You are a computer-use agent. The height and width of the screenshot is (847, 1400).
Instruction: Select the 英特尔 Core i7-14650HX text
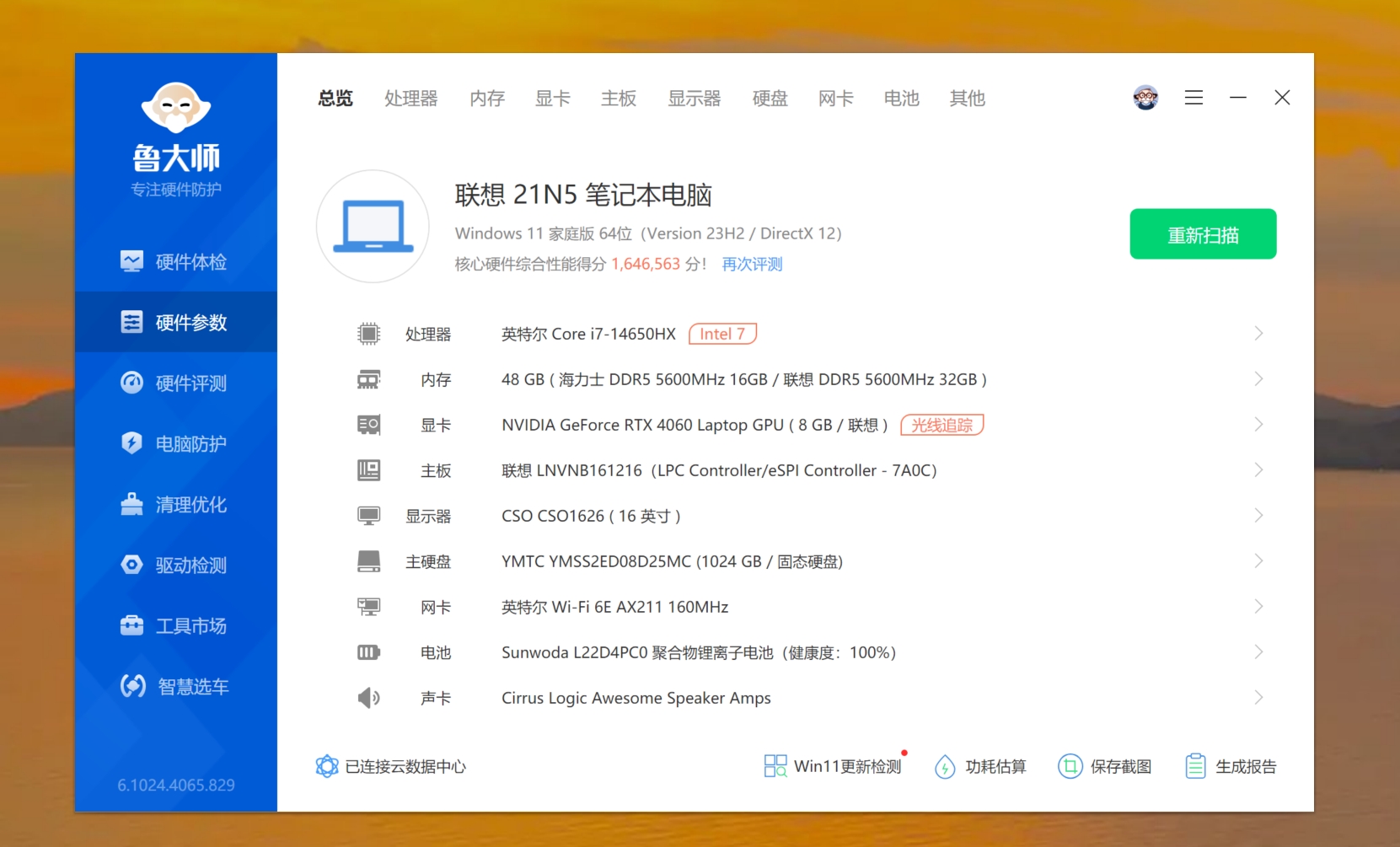coord(588,334)
